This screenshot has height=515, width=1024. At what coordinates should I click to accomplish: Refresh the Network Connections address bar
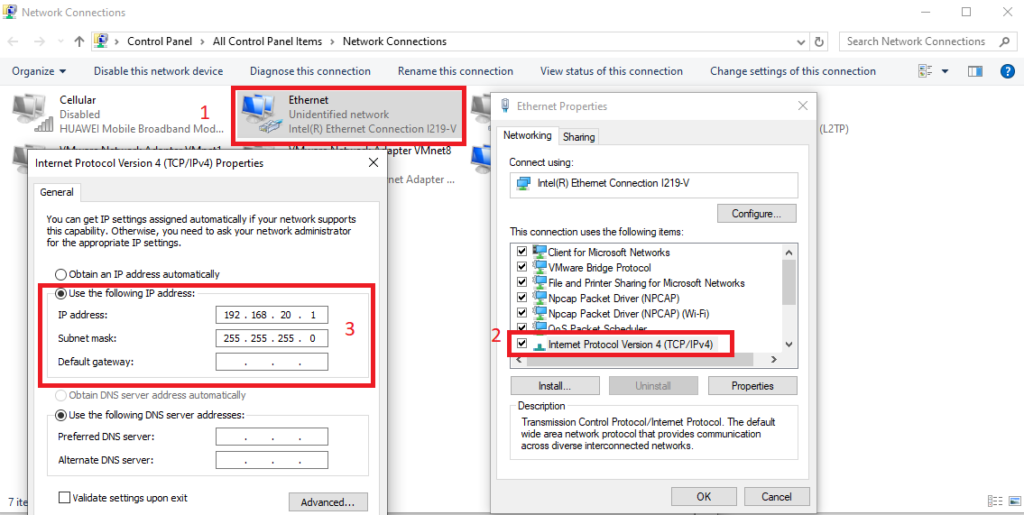(x=820, y=42)
